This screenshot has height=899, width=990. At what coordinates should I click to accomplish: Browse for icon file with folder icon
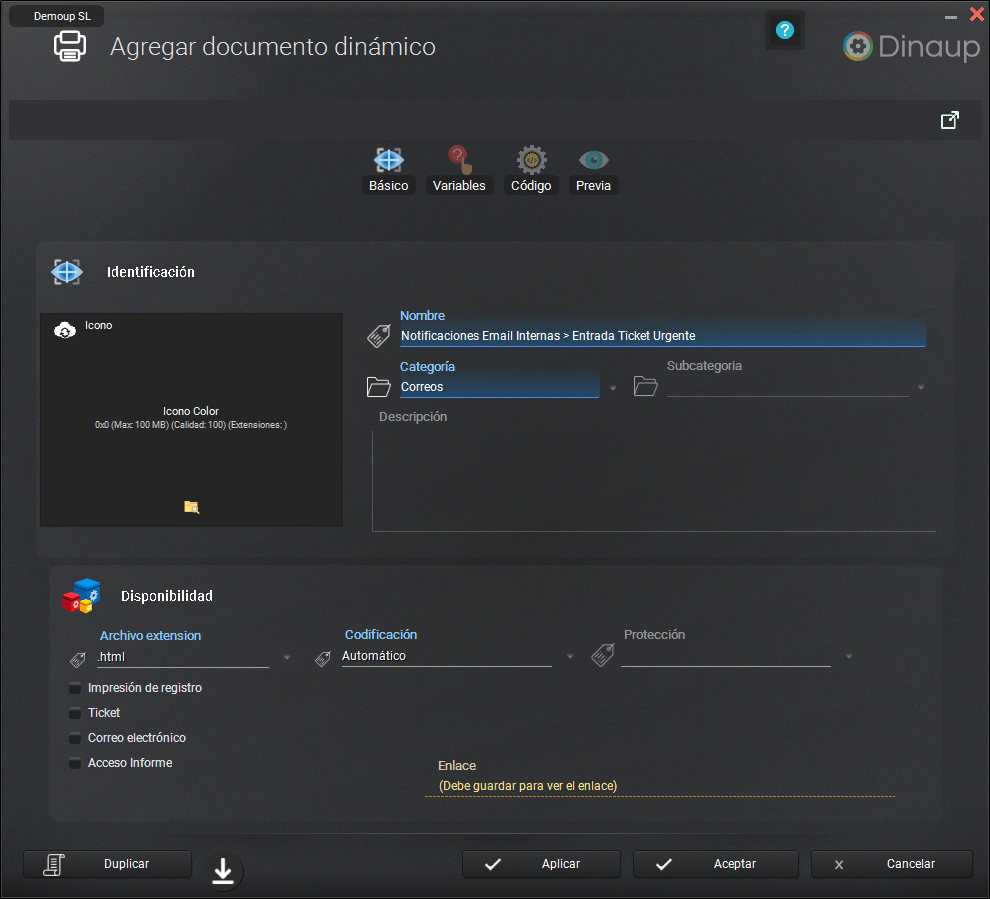click(191, 507)
